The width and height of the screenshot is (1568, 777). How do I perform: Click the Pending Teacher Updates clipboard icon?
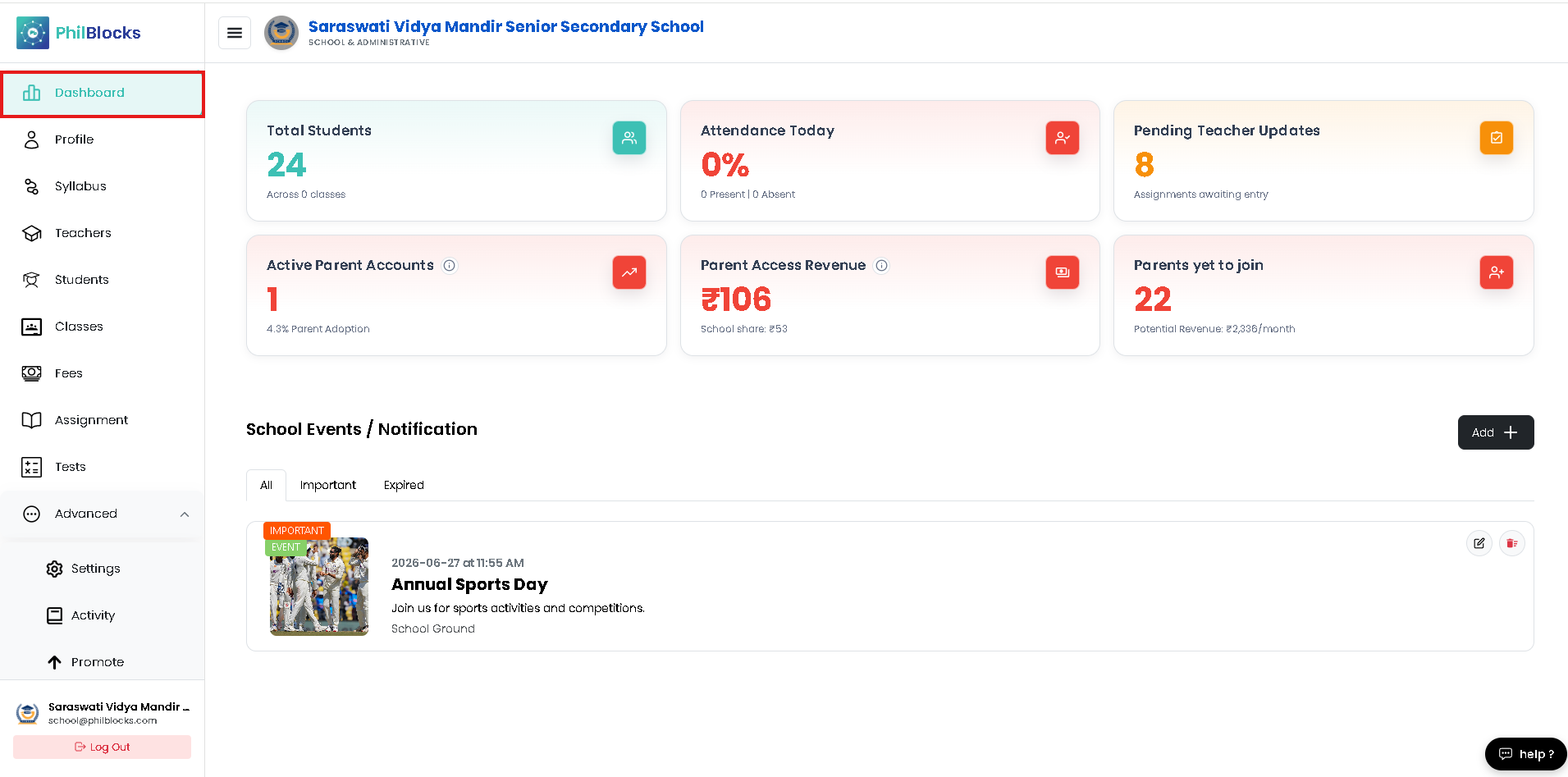coord(1496,138)
